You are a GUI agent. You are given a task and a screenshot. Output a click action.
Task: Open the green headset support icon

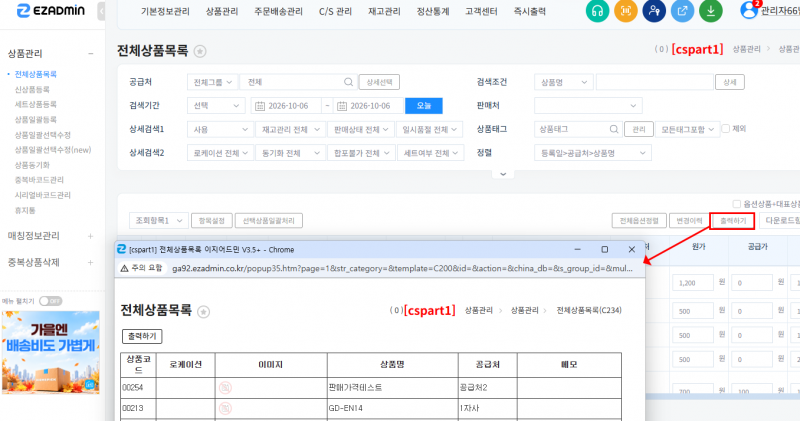pos(597,11)
